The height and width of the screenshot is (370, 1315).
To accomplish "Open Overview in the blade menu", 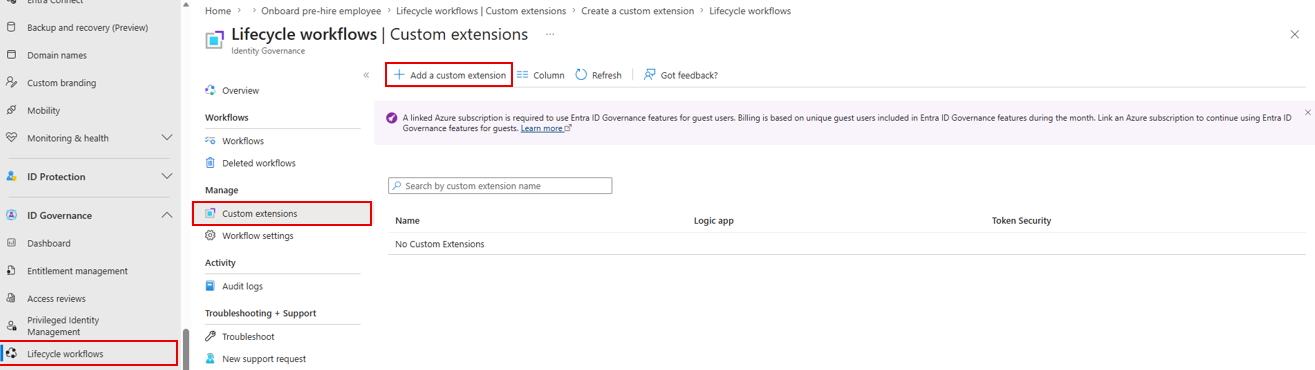I will click(x=240, y=90).
